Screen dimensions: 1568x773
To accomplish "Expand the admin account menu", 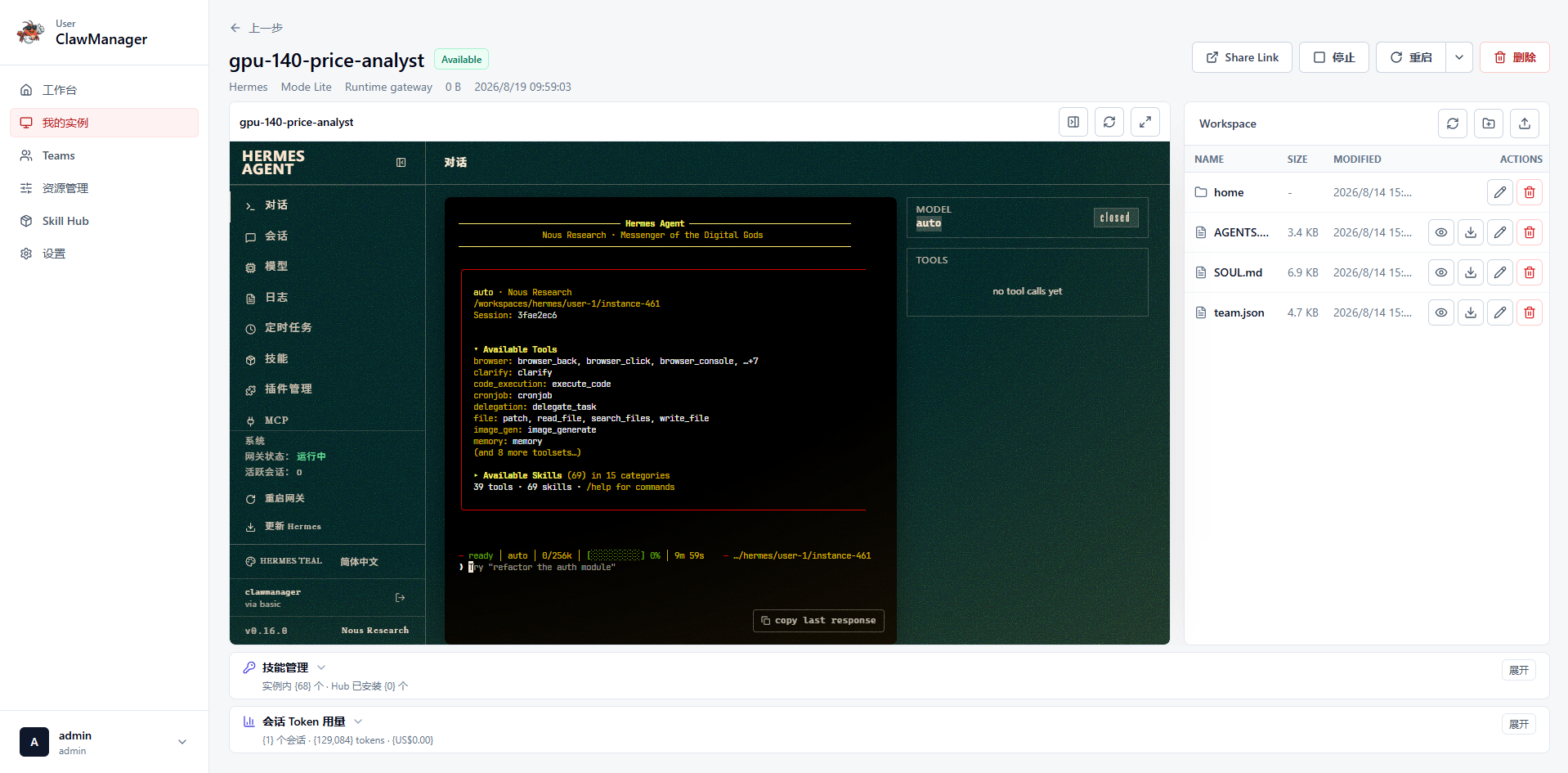I will [x=182, y=742].
